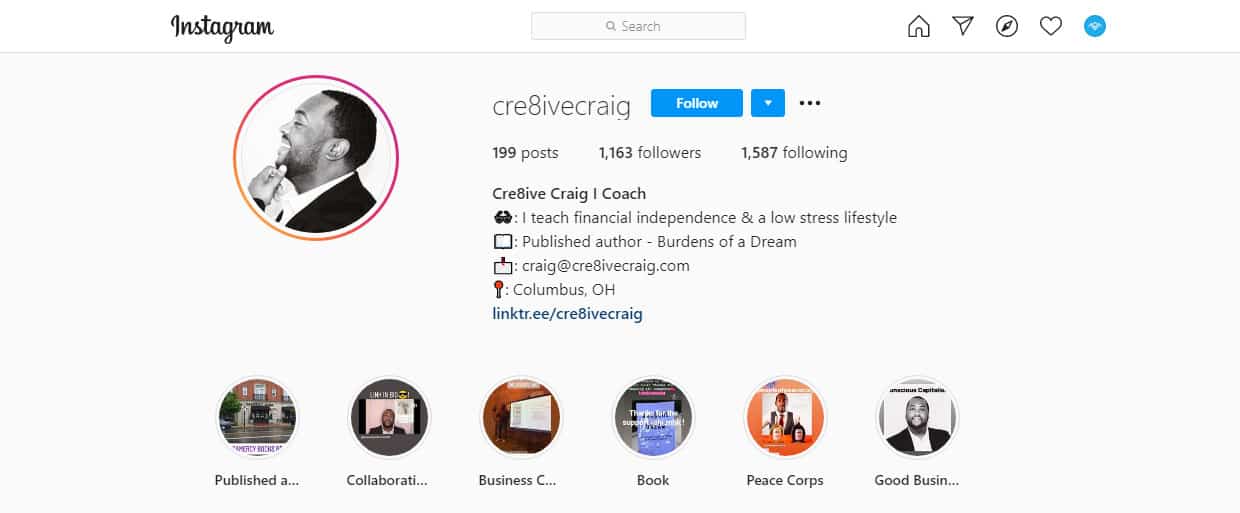The width and height of the screenshot is (1240, 513).
Task: View the 1,587 following list
Action: pyautogui.click(x=794, y=153)
